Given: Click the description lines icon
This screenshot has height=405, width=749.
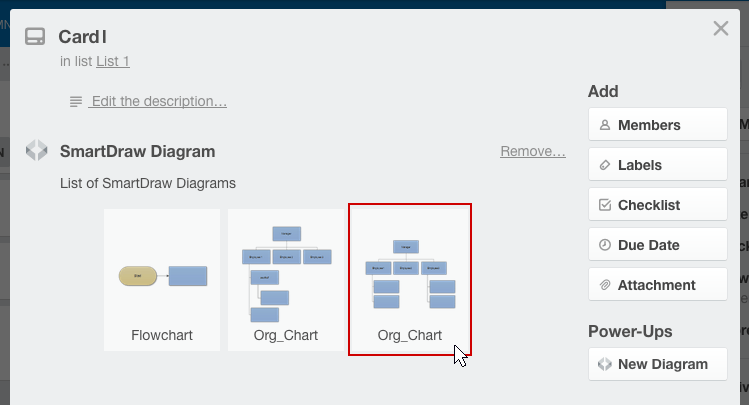Looking at the screenshot, I should click(x=76, y=102).
